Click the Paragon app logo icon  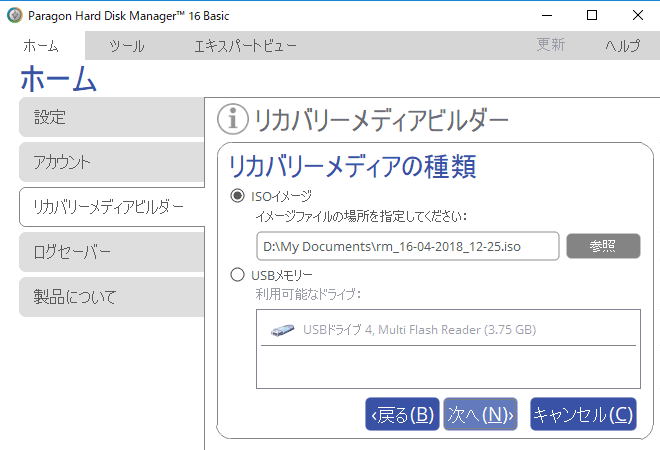(13, 15)
